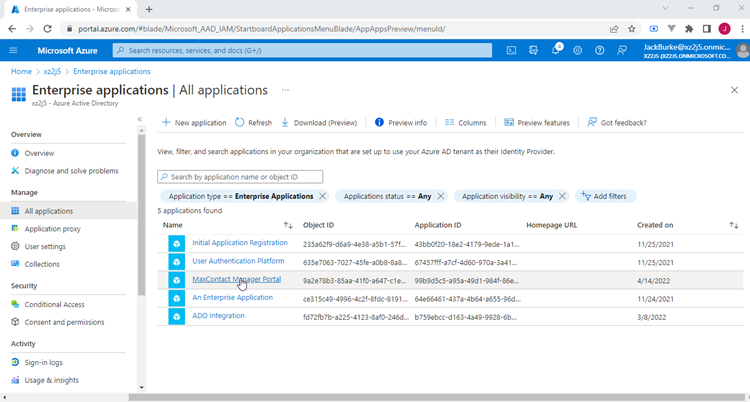Focus the Azure global search bar
750x402 pixels.
(302, 50)
